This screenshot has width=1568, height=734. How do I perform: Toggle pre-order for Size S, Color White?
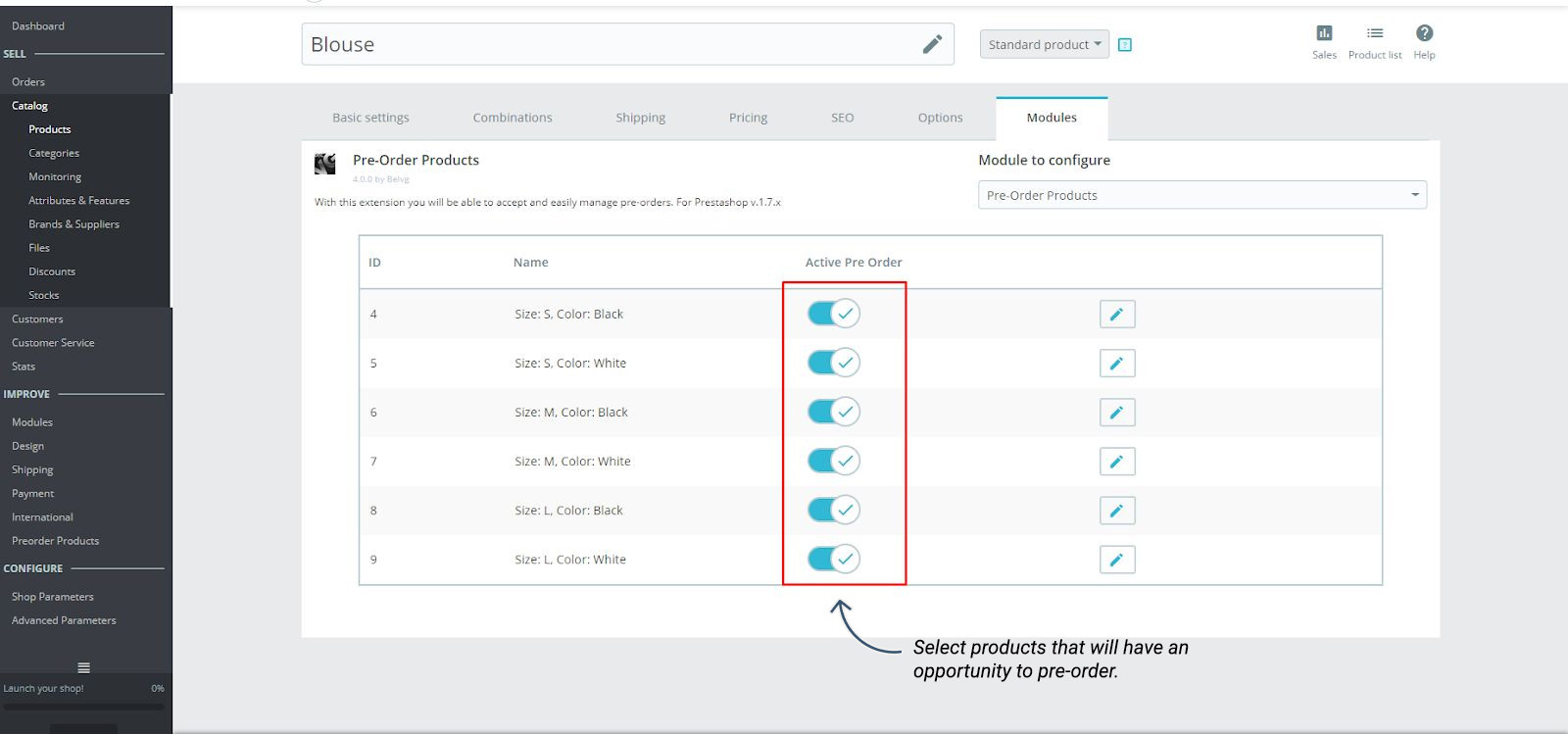pos(833,363)
